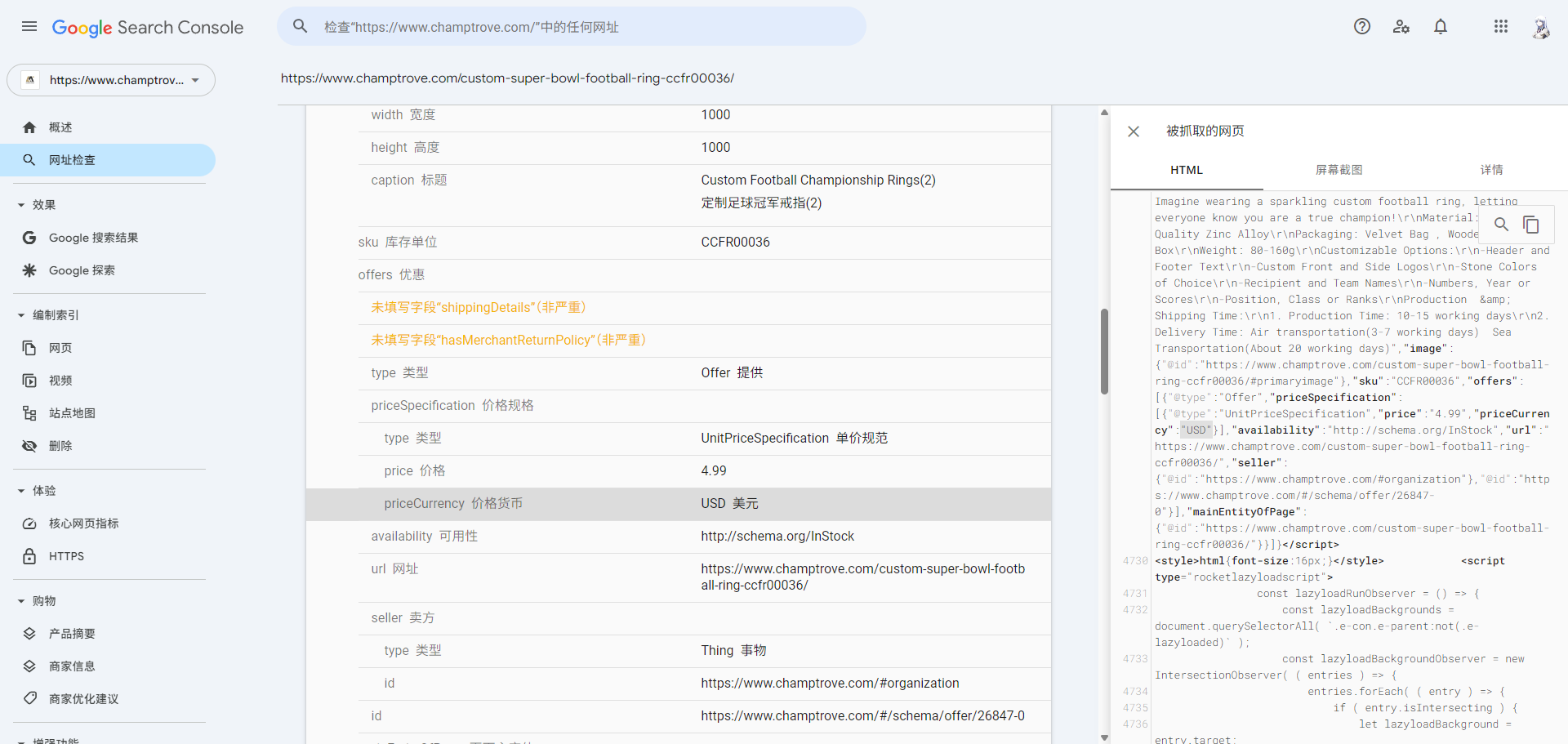Open the 站点地图 sitemaps page
The height and width of the screenshot is (744, 1568).
[x=108, y=413]
